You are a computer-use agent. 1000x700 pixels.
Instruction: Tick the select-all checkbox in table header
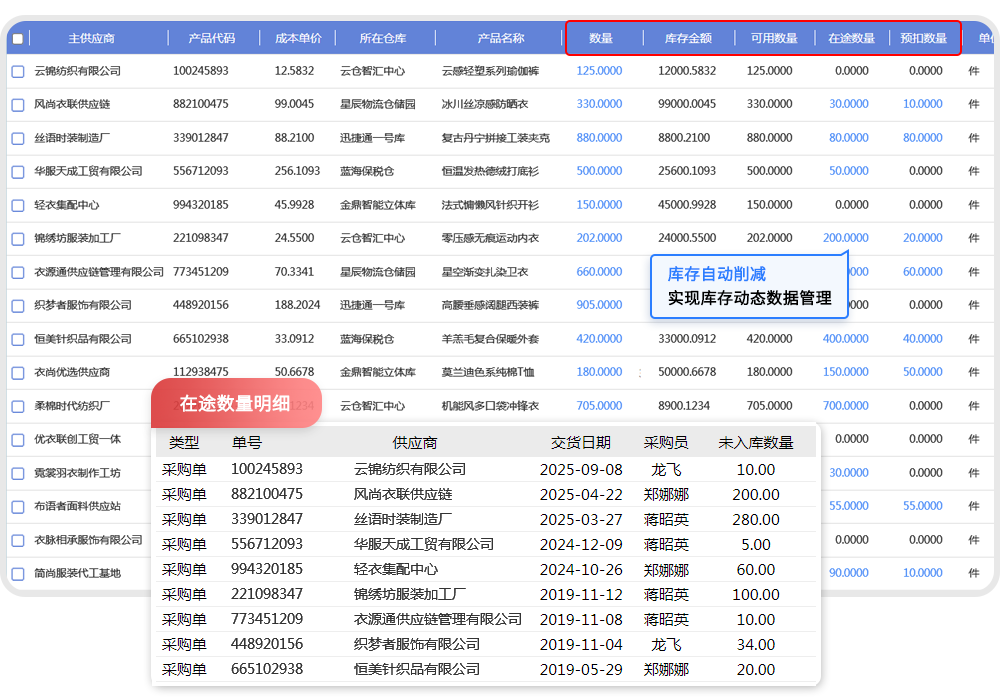point(18,39)
